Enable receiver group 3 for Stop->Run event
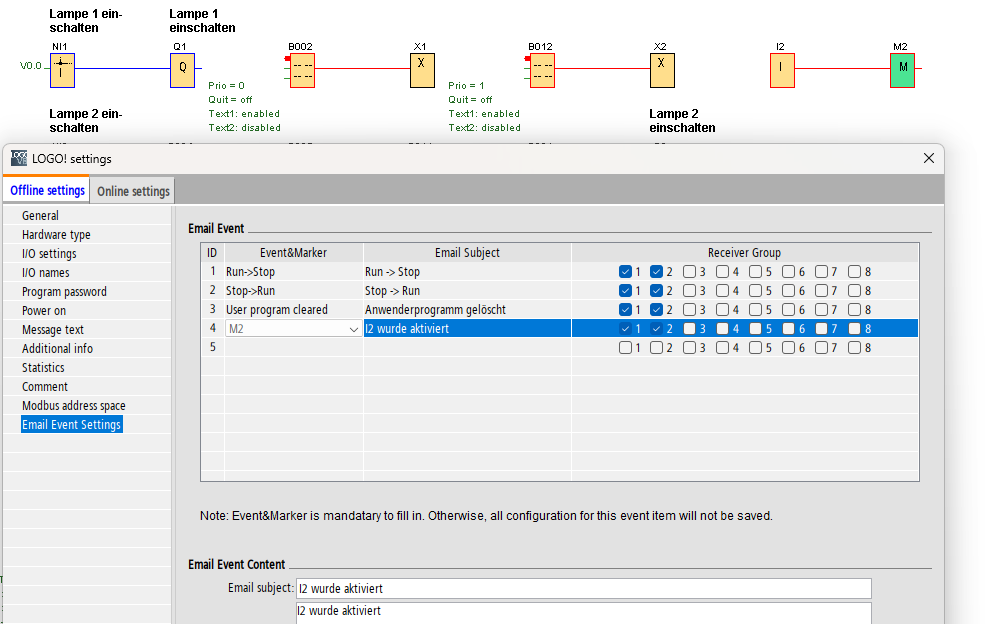The image size is (985, 624). click(x=689, y=291)
